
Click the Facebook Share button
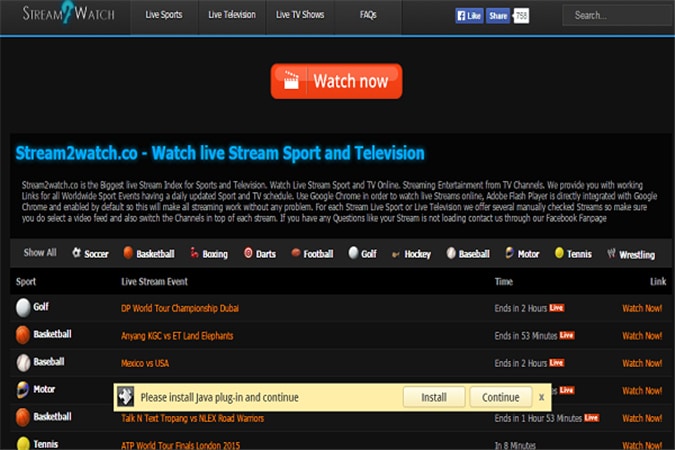[x=498, y=16]
